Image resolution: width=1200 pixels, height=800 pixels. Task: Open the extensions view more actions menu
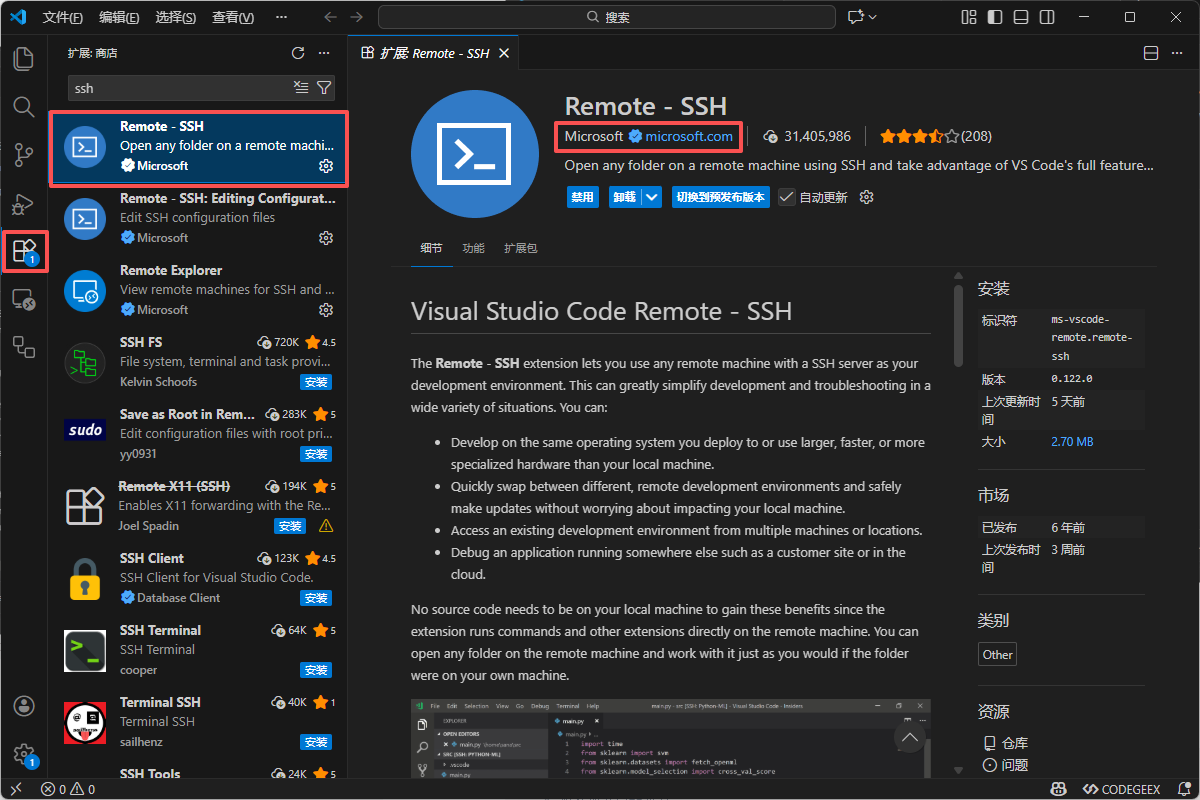(323, 53)
